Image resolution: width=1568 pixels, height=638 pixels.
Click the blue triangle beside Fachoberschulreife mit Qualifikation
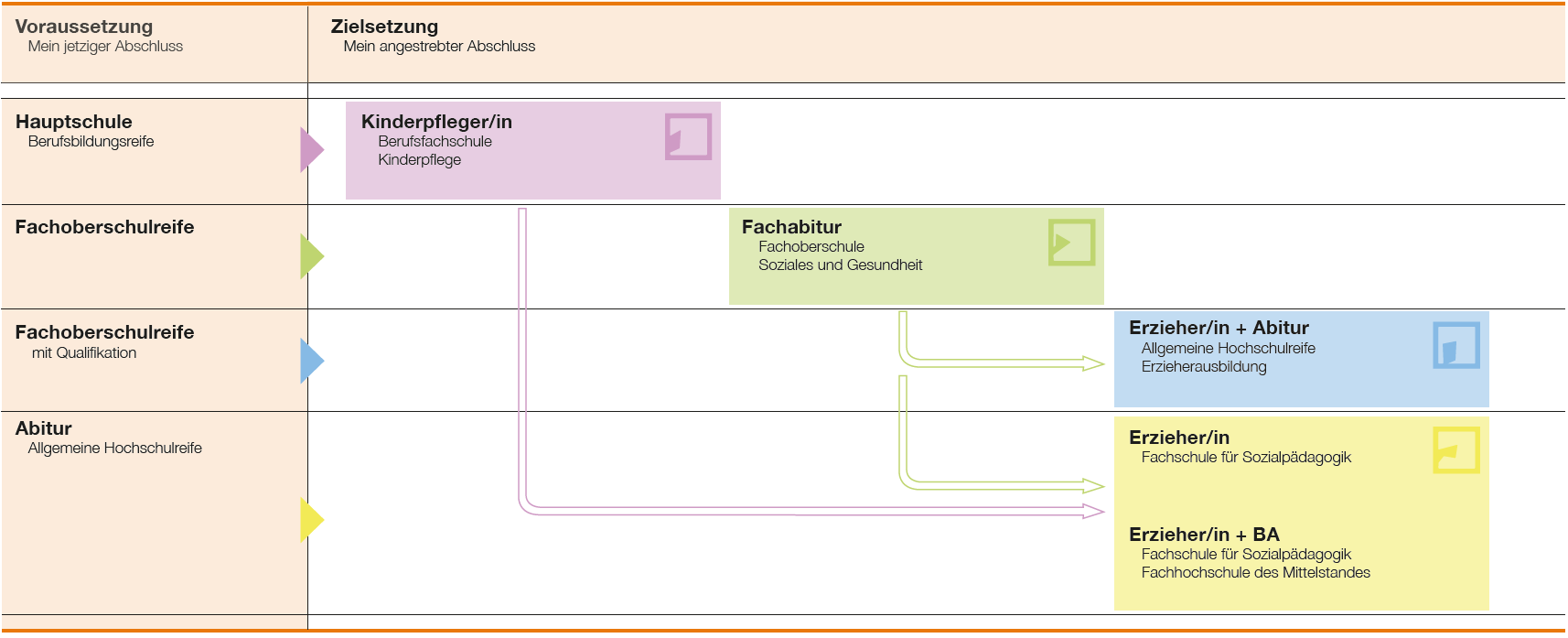(x=311, y=361)
